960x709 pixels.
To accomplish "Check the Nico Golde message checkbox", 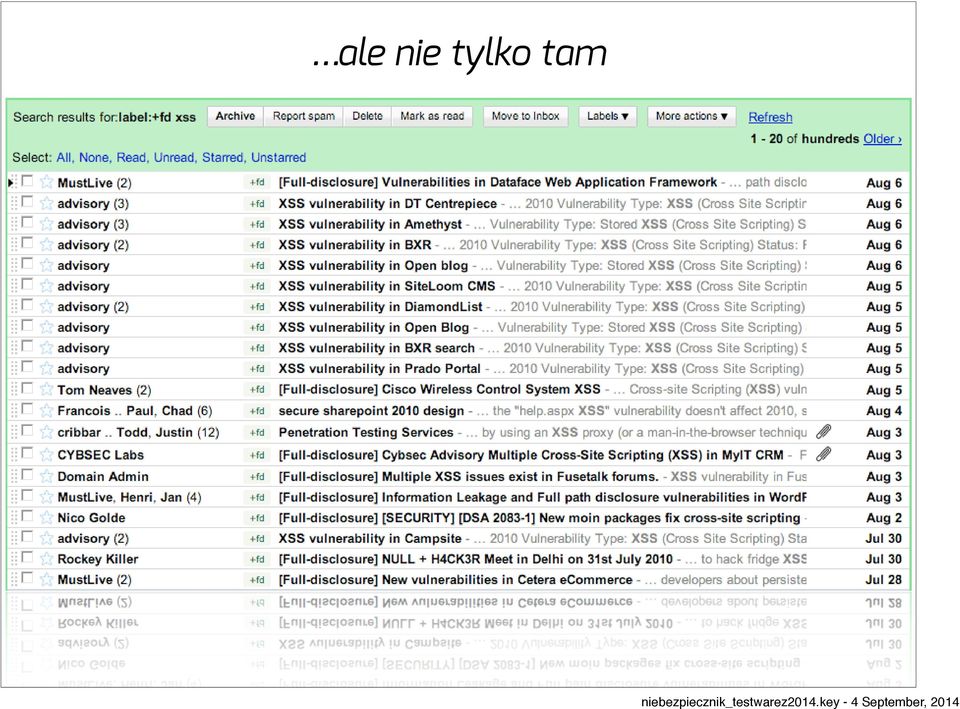I will point(27,517).
